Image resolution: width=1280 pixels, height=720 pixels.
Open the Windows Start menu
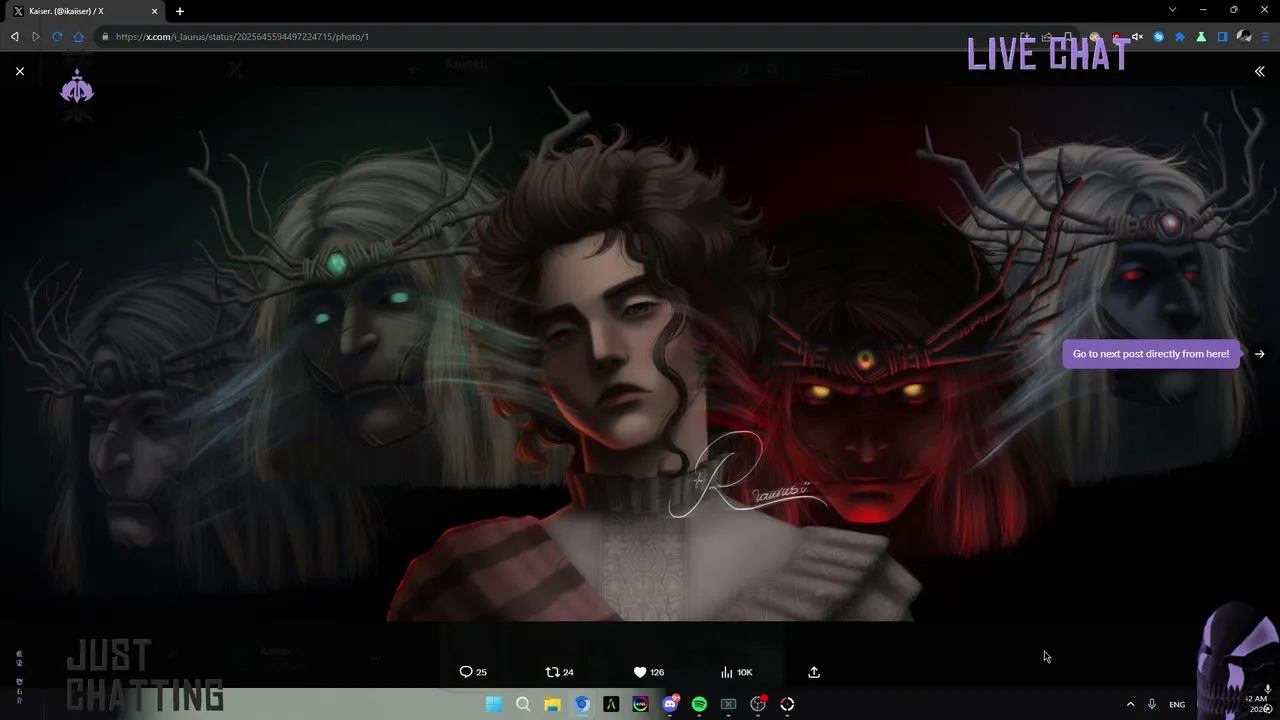(493, 704)
